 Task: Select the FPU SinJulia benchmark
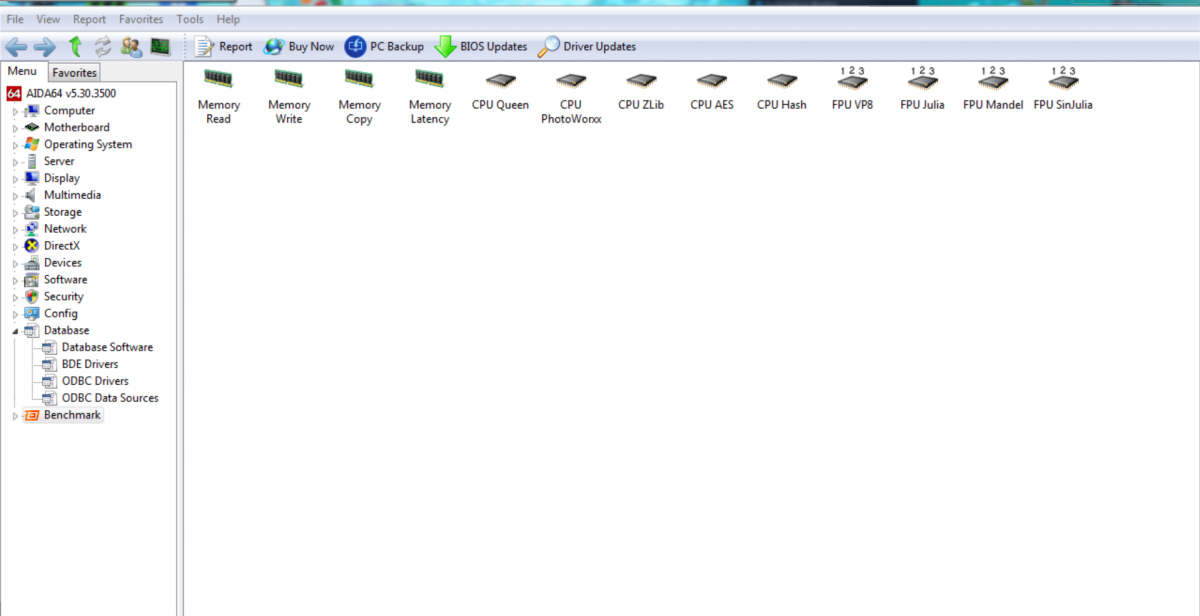(x=1063, y=88)
